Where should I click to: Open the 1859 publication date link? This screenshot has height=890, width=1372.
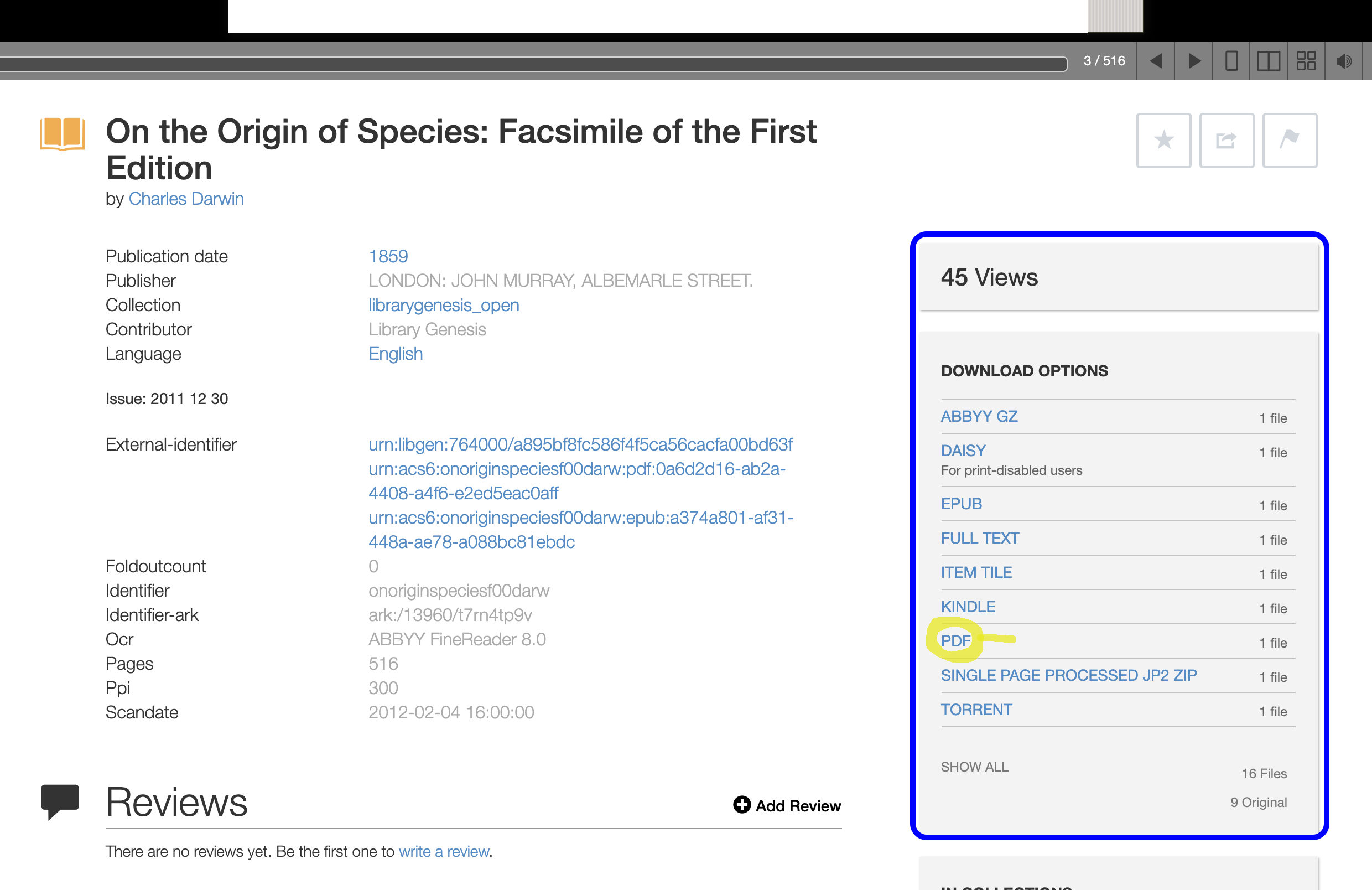click(x=388, y=256)
